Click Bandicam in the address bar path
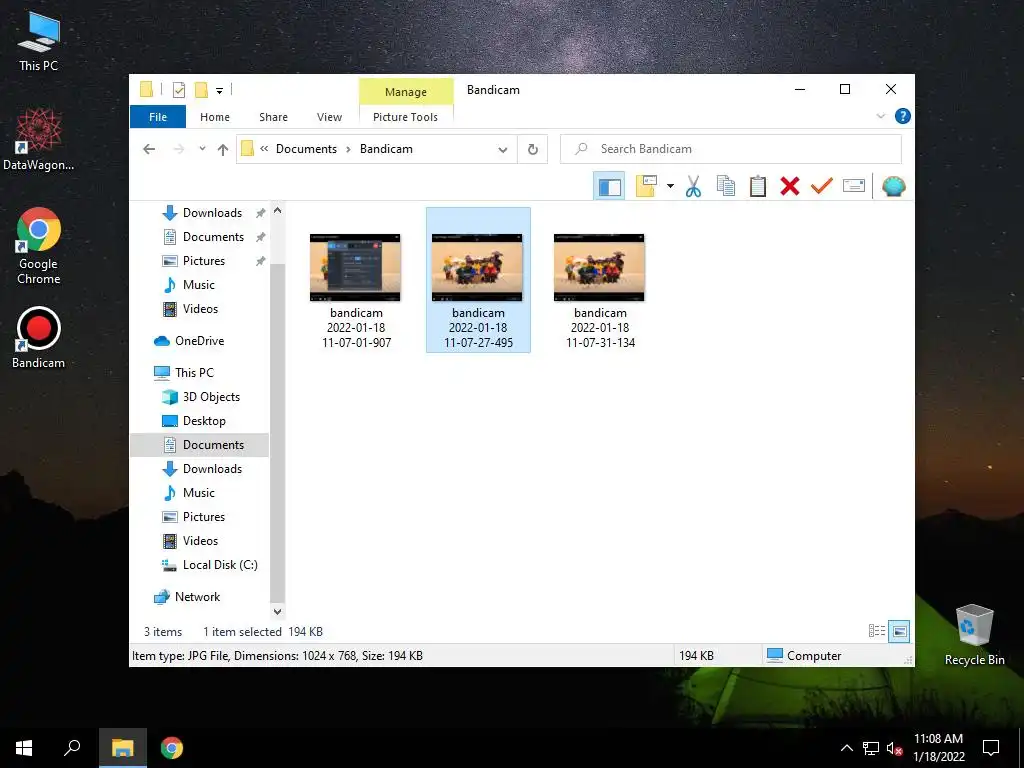The image size is (1024, 768). tap(386, 149)
